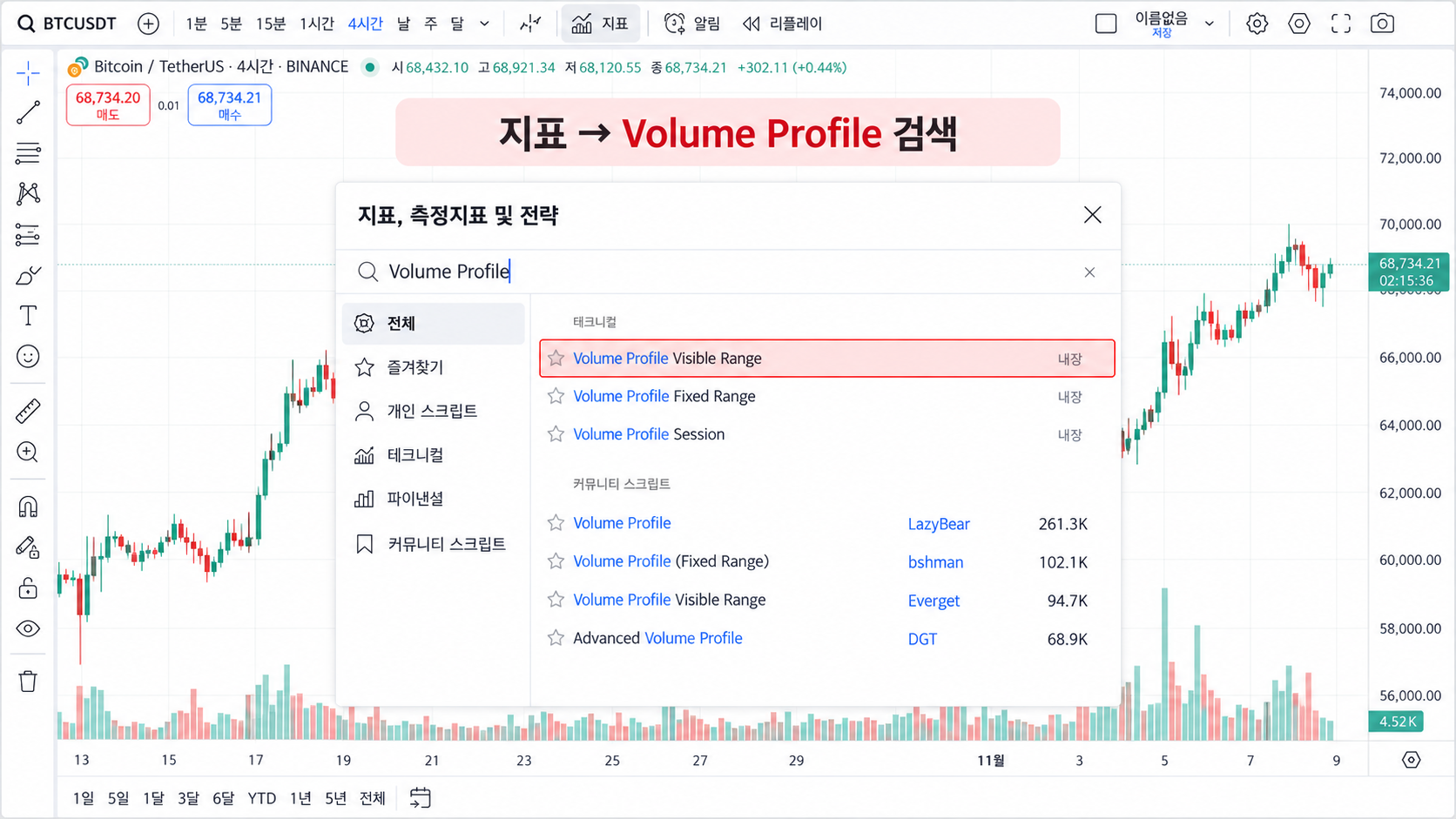
Task: Toggle lock all drawings
Action: point(28,588)
